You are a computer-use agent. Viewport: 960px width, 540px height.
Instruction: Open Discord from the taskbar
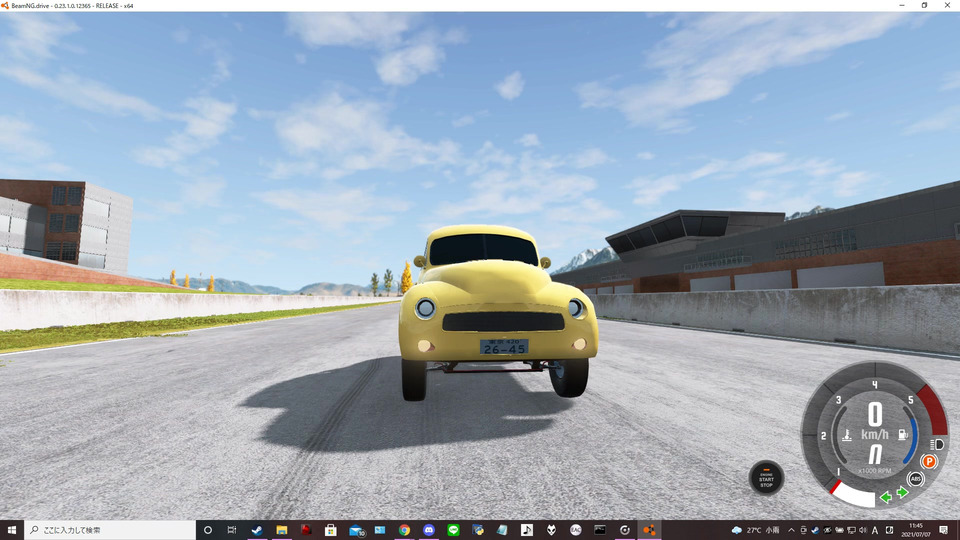[x=429, y=530]
